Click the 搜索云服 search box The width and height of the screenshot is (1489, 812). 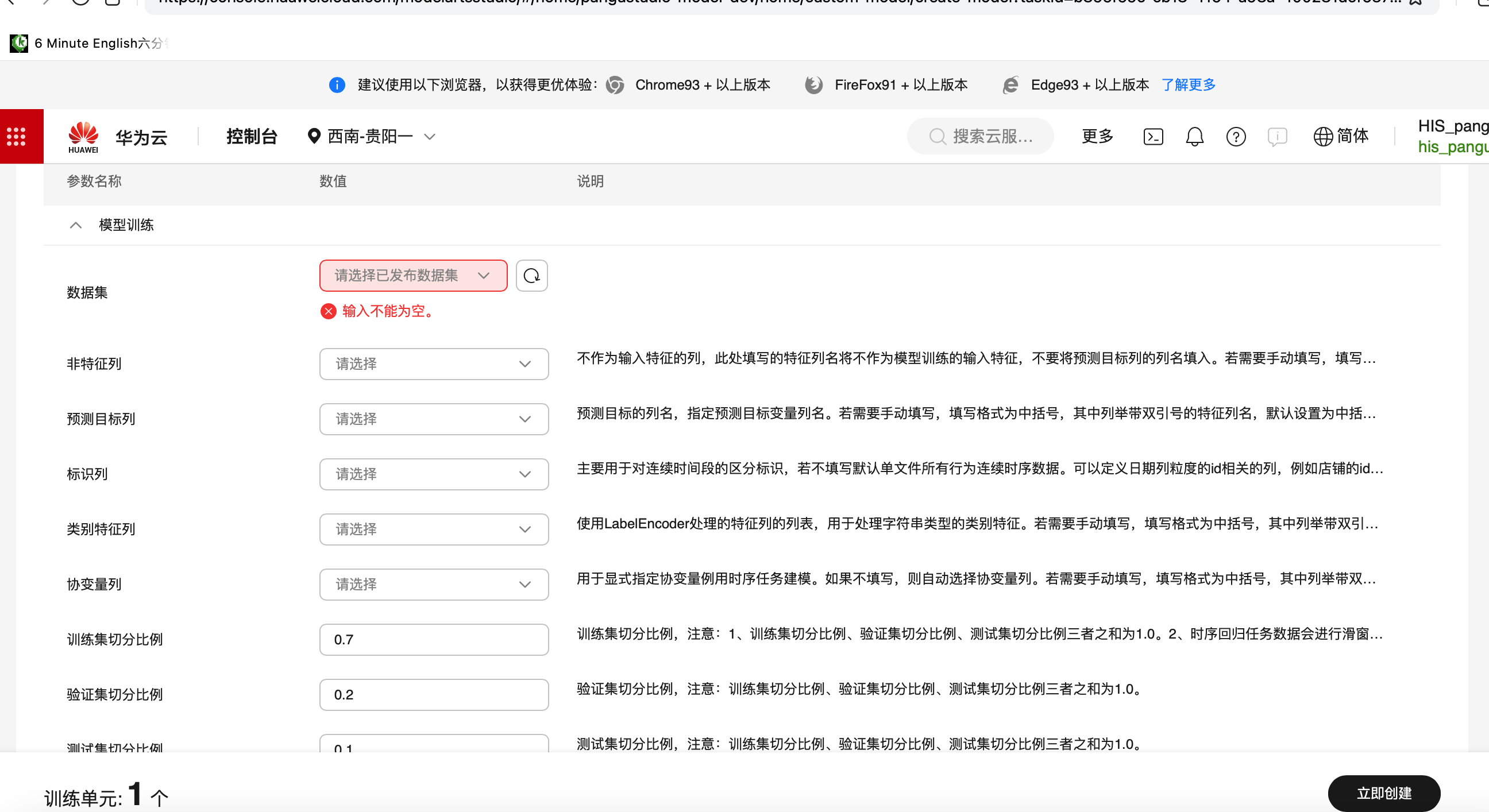[981, 137]
